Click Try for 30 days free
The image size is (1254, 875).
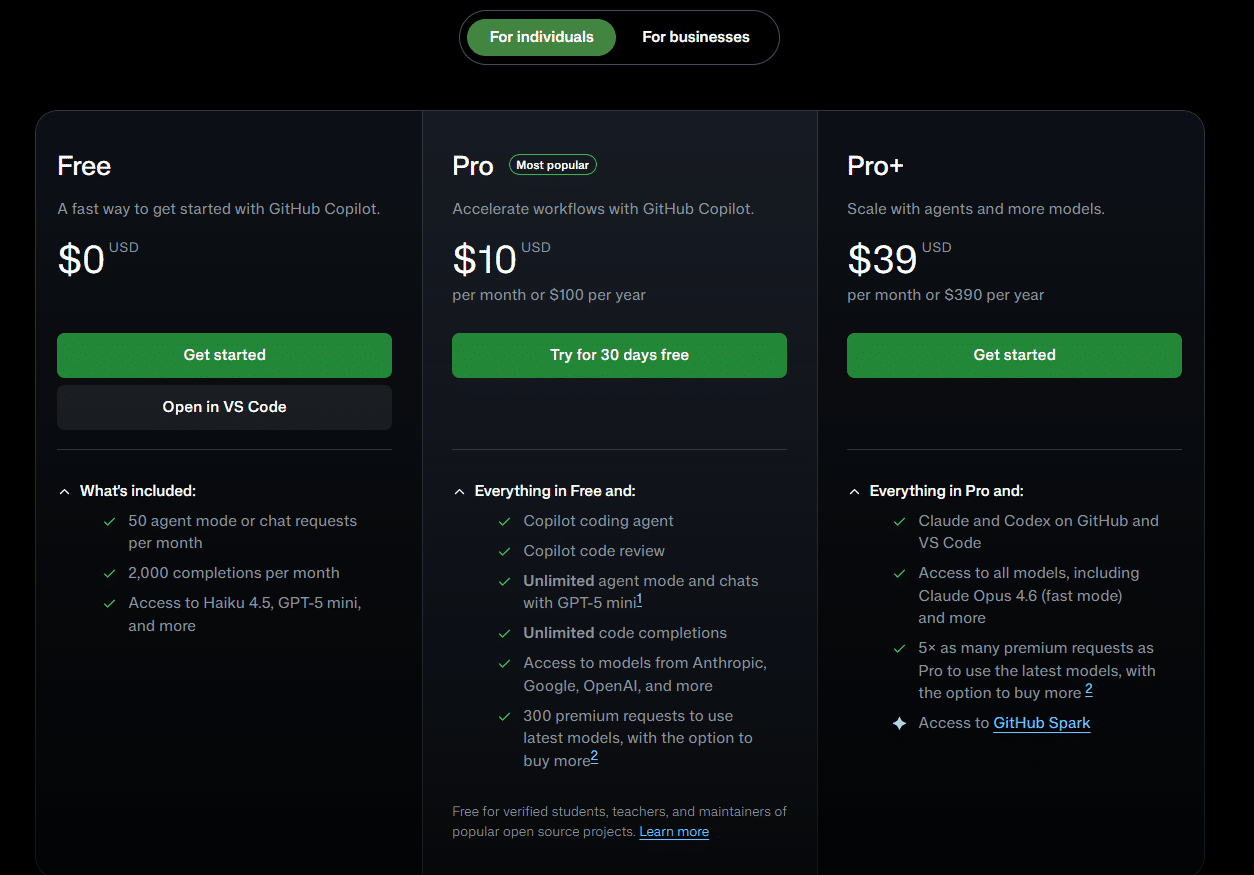coord(618,355)
